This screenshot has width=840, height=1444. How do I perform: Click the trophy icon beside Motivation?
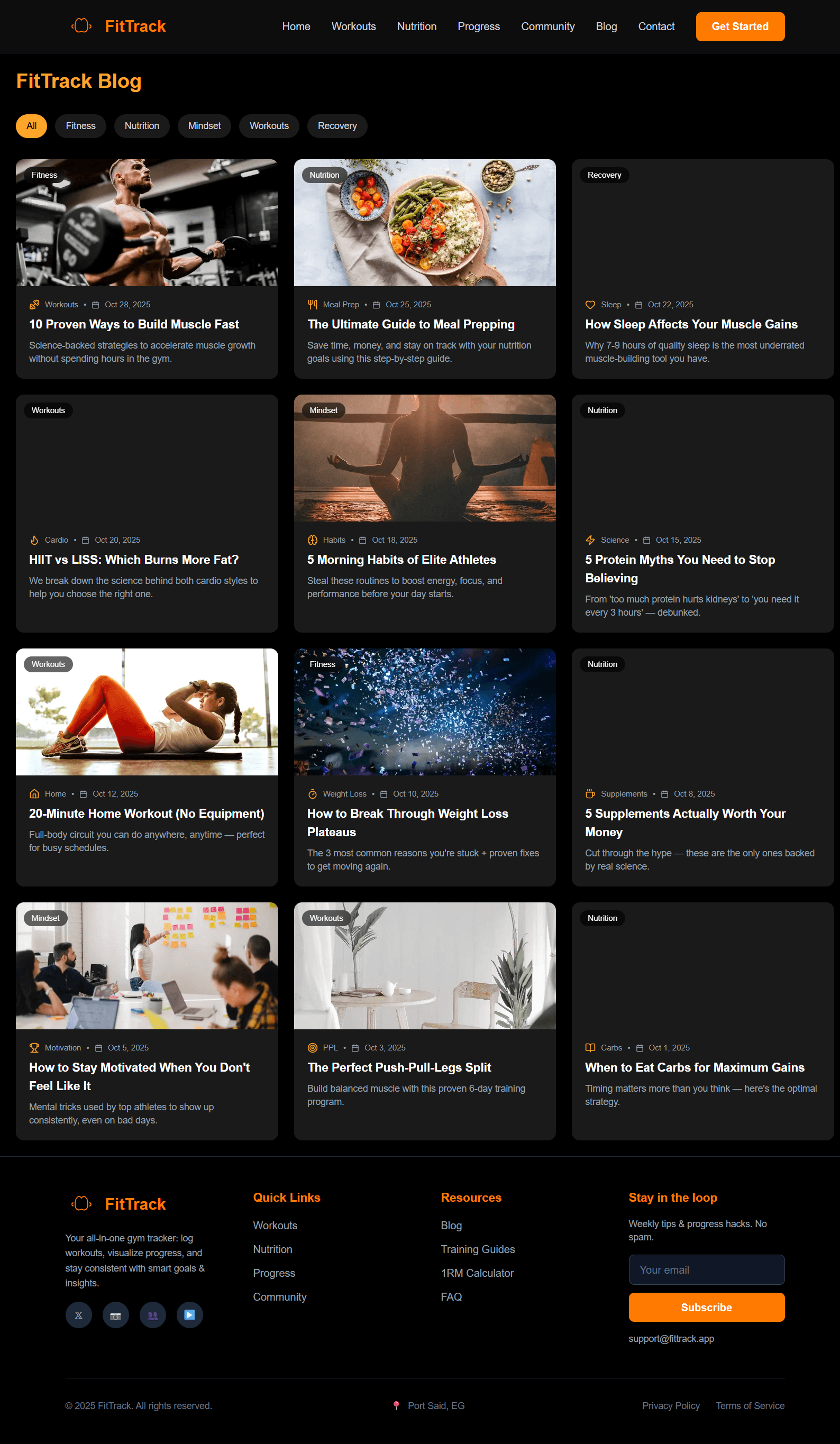point(34,1047)
